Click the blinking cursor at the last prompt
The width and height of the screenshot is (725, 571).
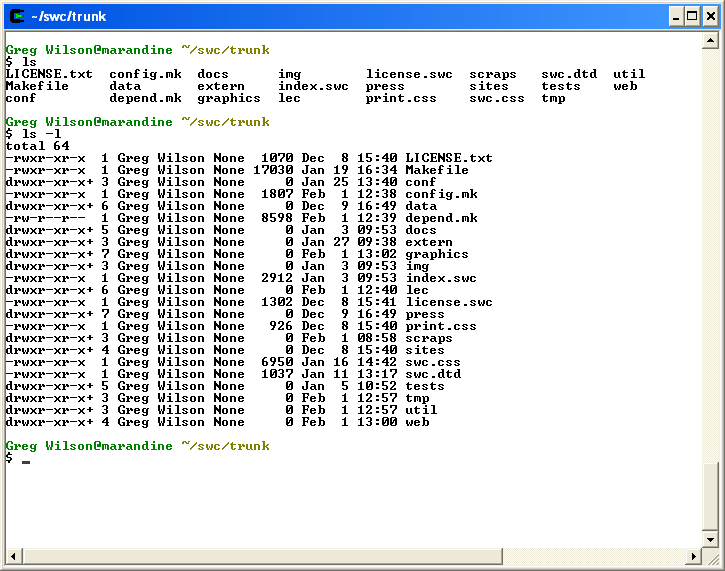(x=26, y=460)
